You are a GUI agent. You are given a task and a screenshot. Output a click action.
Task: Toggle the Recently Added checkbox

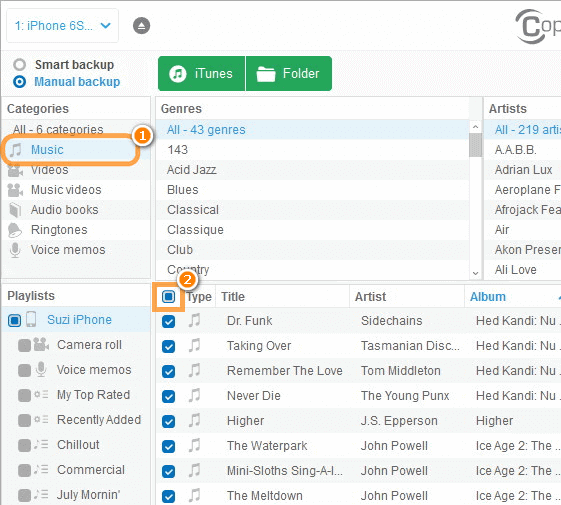[x=24, y=421]
